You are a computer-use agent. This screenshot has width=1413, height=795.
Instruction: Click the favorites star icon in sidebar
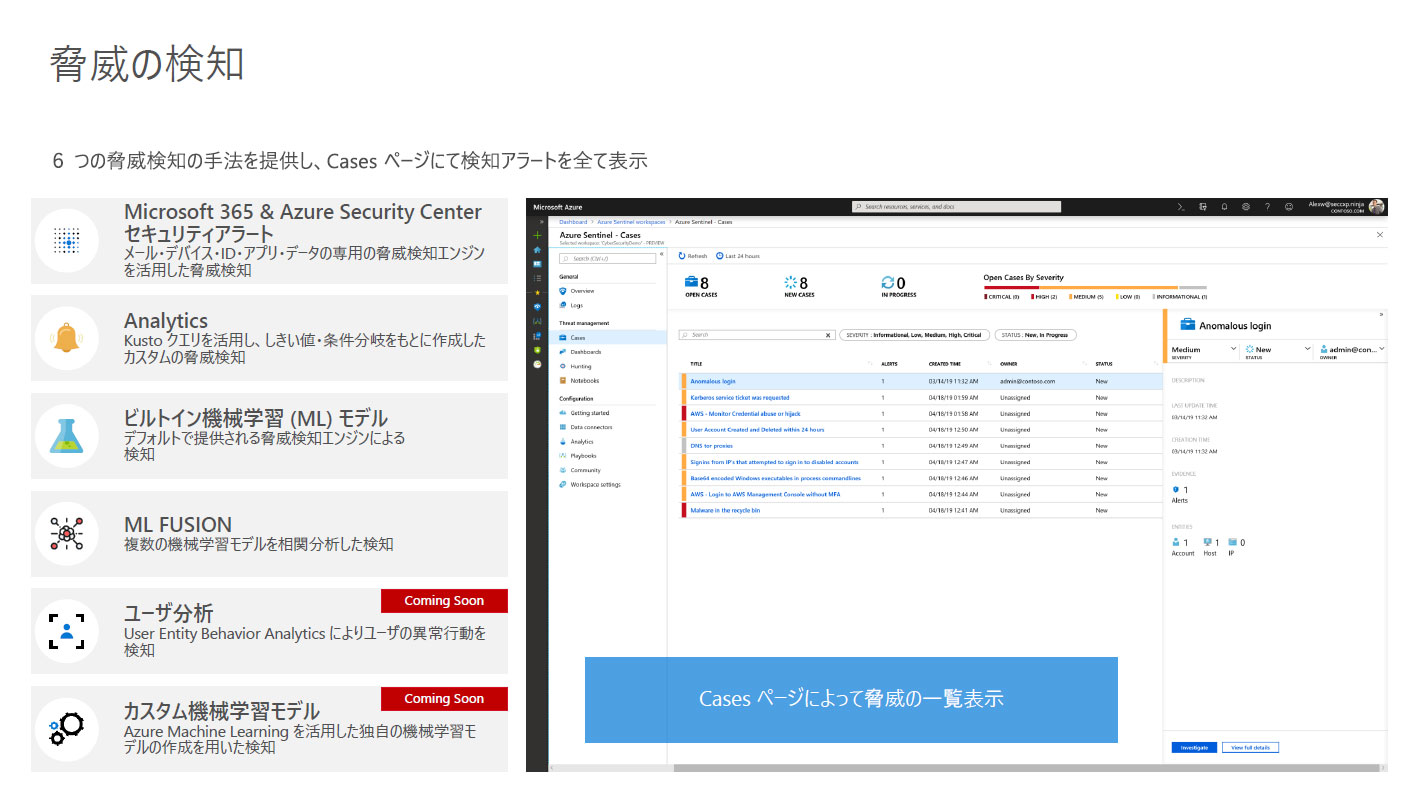[x=537, y=292]
